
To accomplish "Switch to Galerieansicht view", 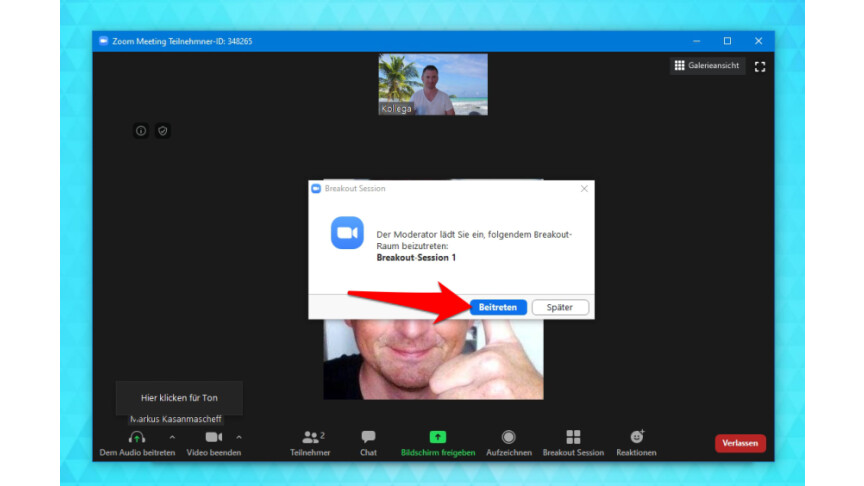I will point(707,66).
